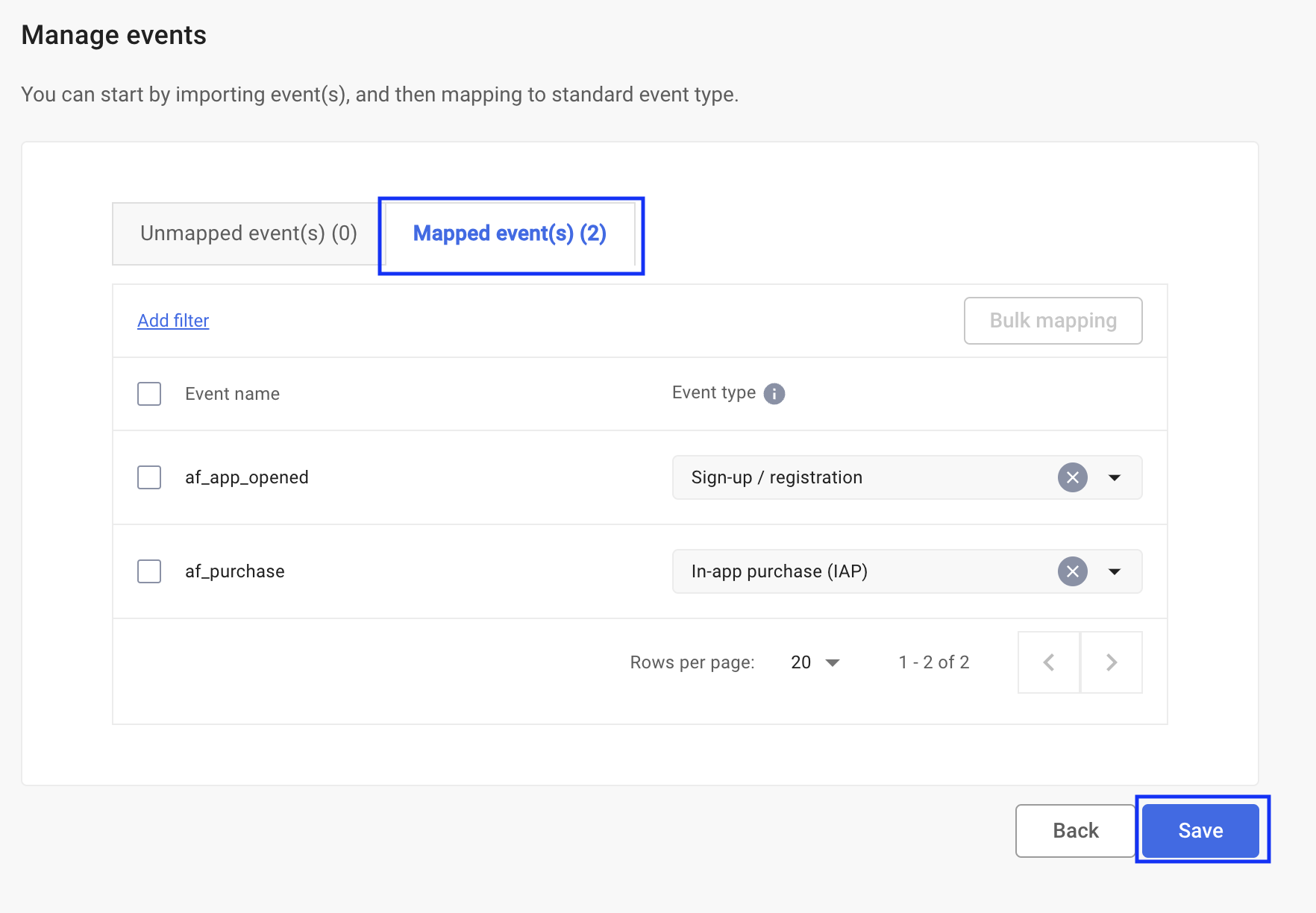Click the Add filter link
1316x913 pixels.
(173, 321)
